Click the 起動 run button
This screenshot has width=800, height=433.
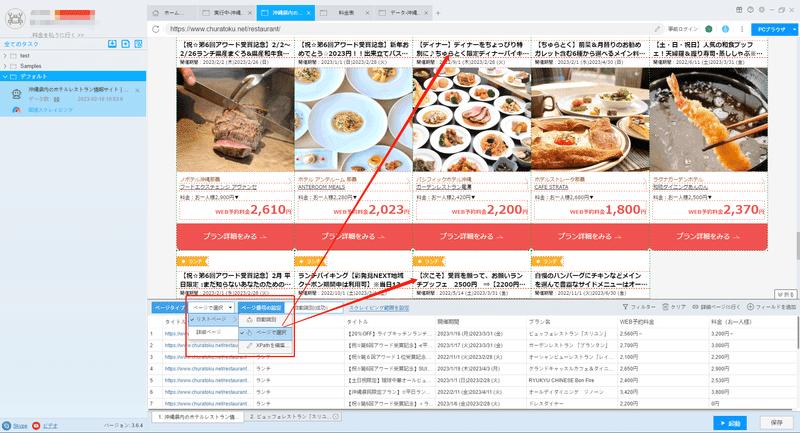(730, 423)
